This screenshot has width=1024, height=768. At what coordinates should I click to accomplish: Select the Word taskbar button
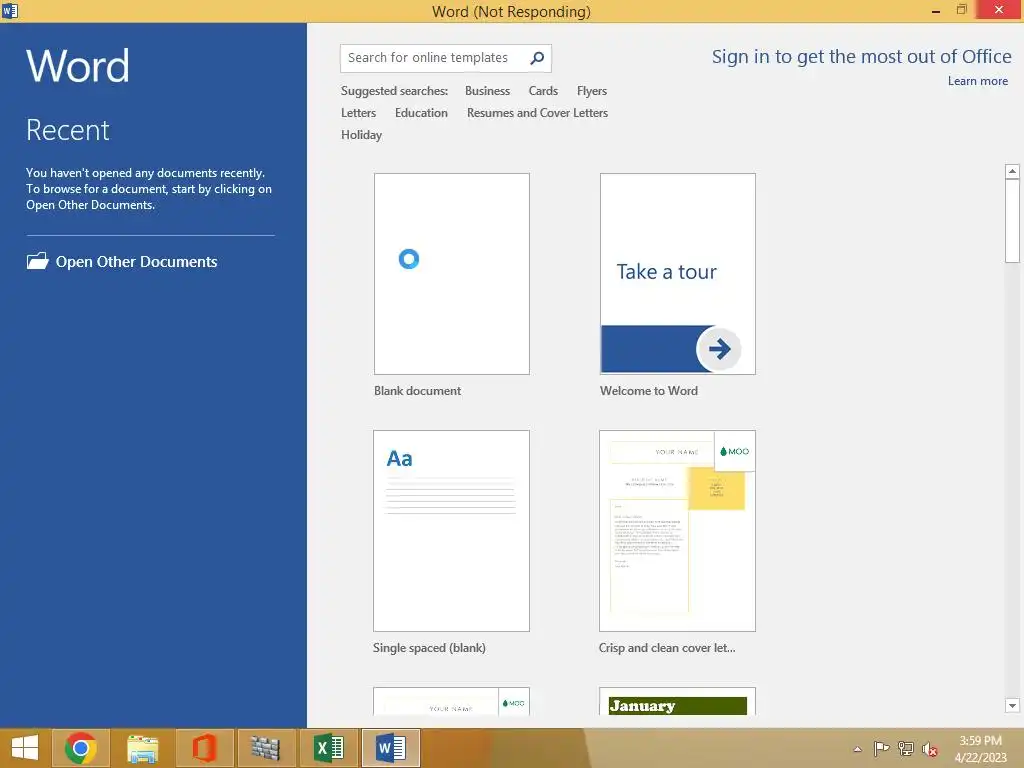[x=391, y=748]
